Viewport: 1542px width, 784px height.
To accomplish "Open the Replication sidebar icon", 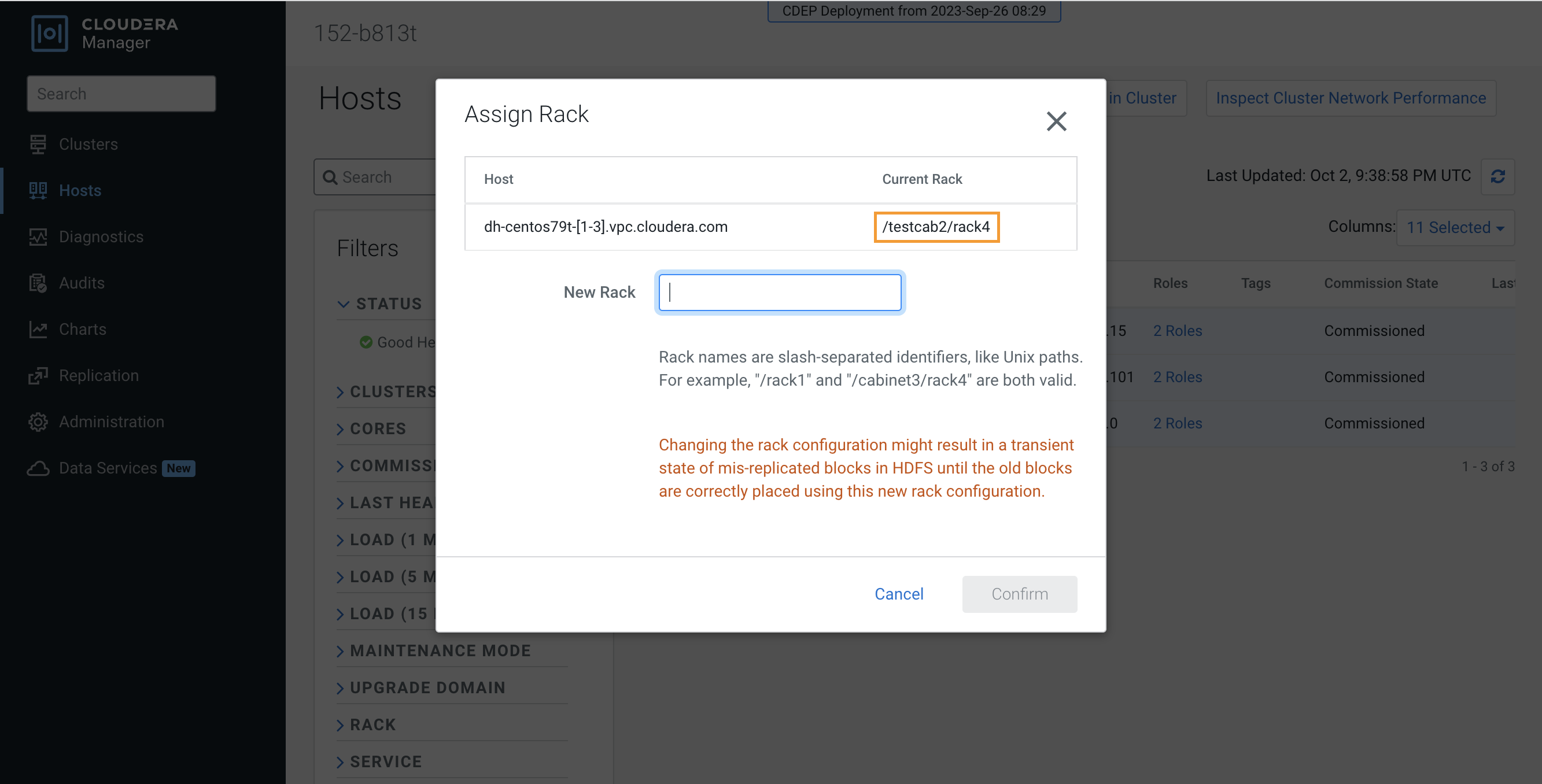I will (38, 376).
